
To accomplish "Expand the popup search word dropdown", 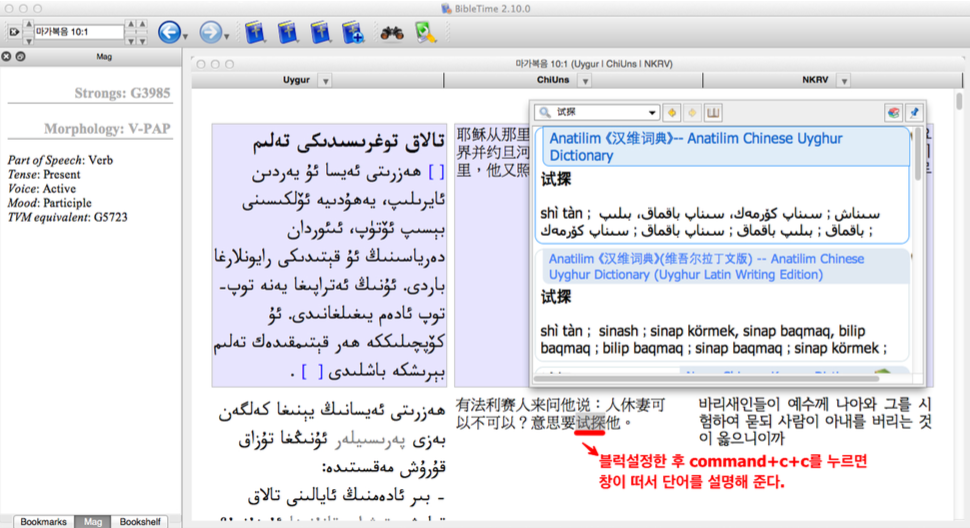I will [x=651, y=113].
